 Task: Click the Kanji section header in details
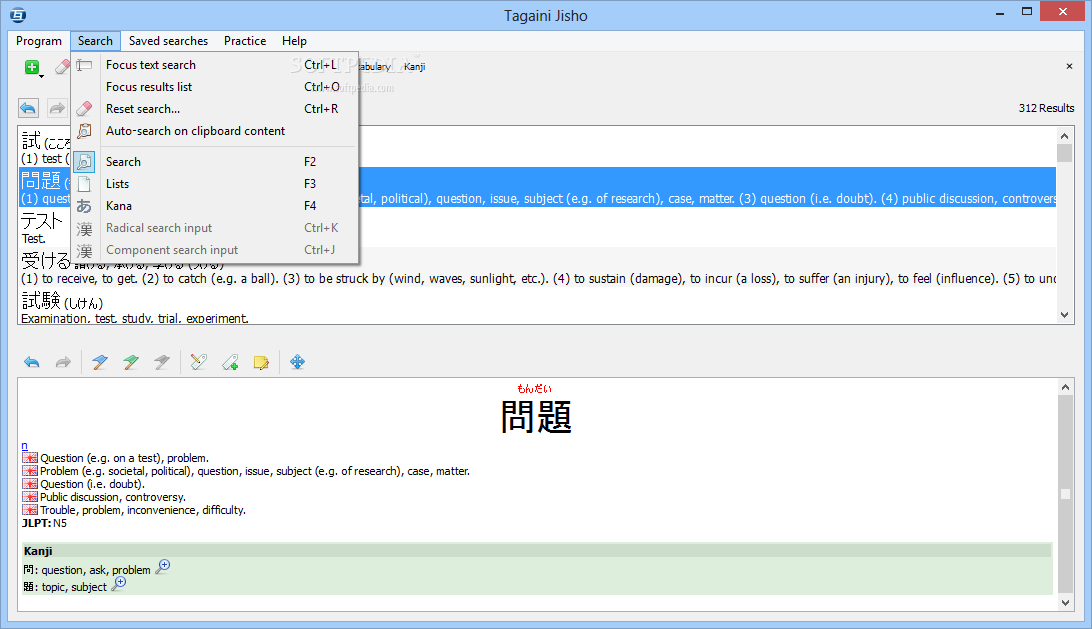coord(537,551)
